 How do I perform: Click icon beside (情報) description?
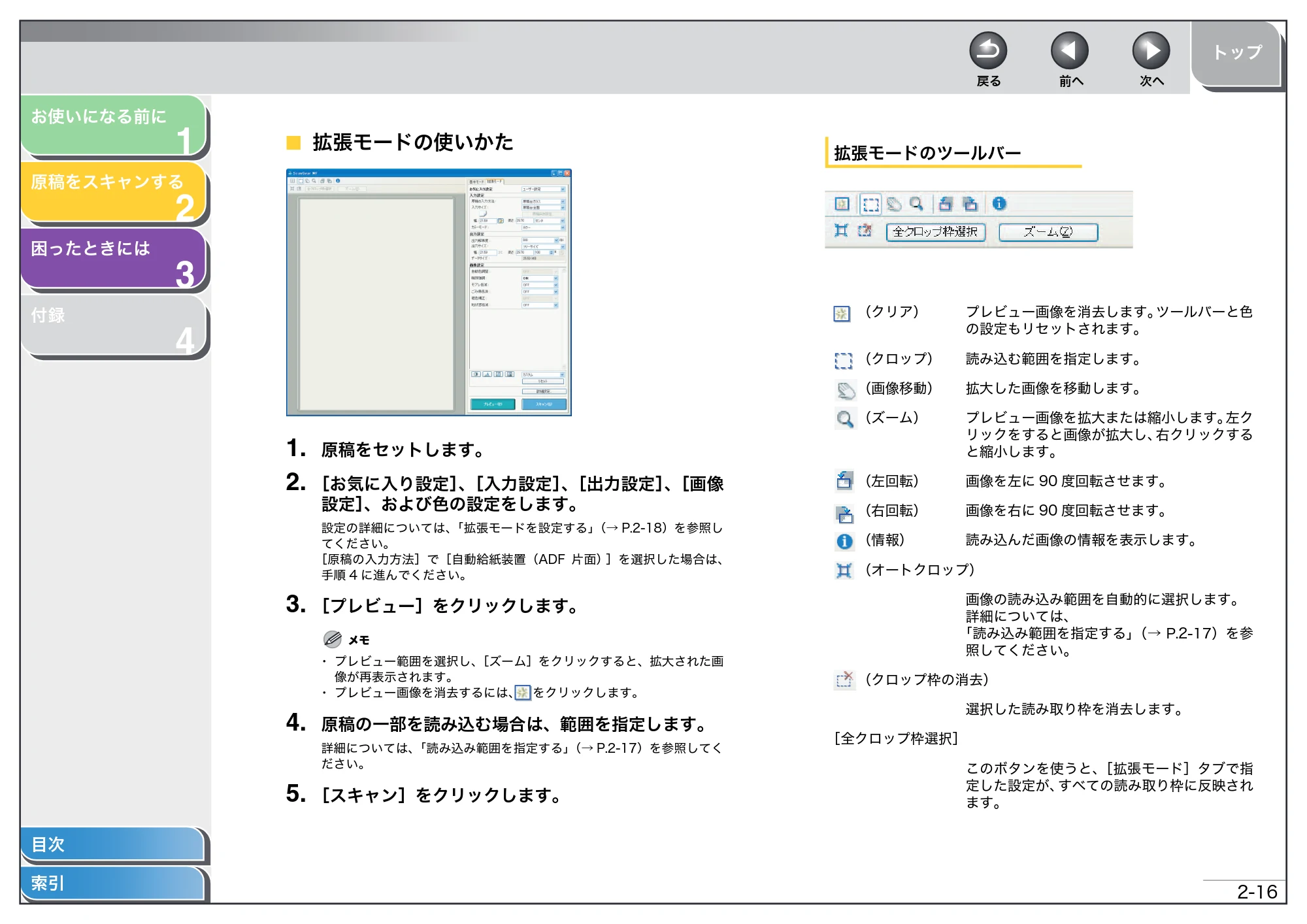[844, 542]
